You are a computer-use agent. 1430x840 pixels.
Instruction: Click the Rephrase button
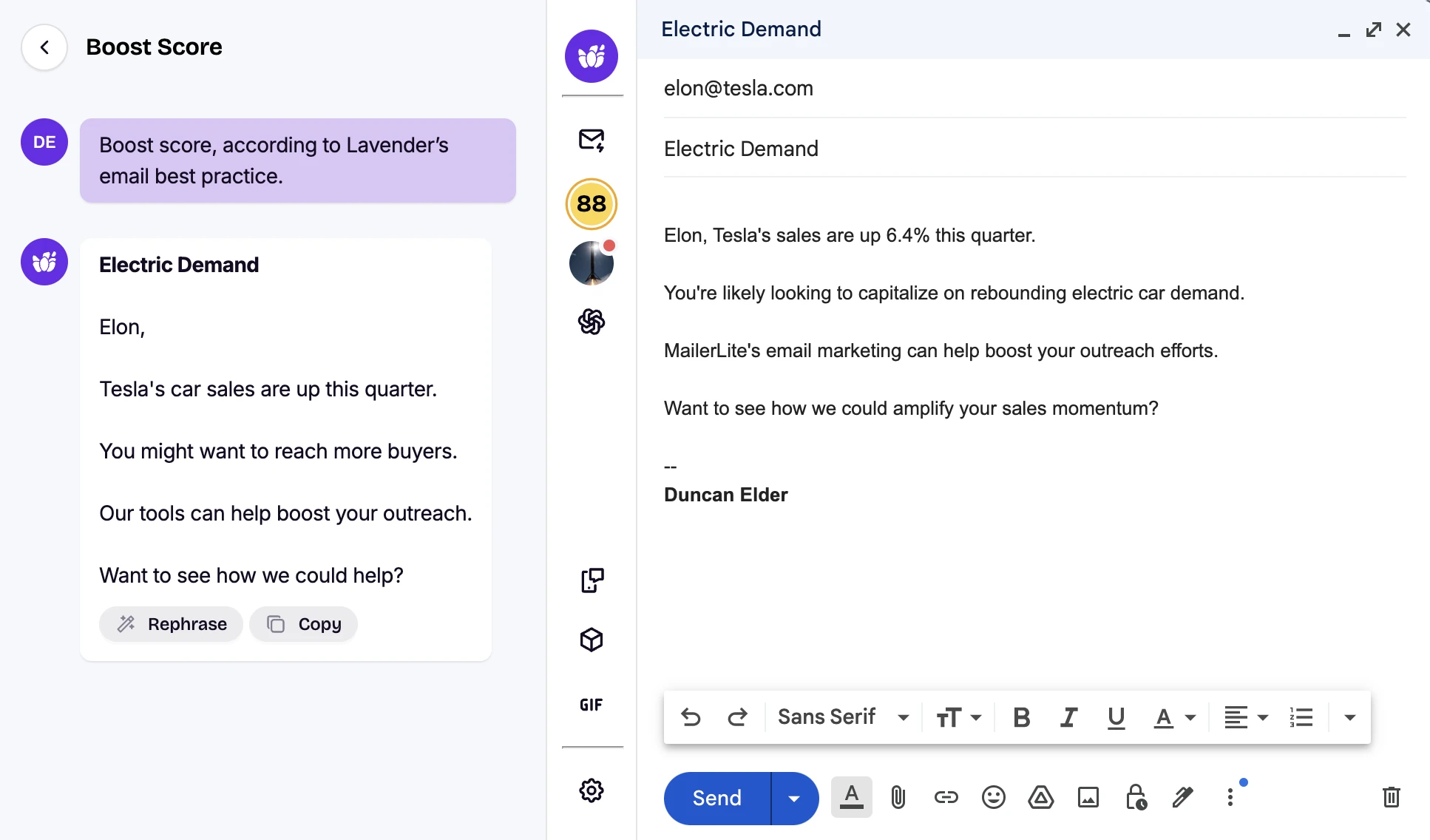click(172, 624)
